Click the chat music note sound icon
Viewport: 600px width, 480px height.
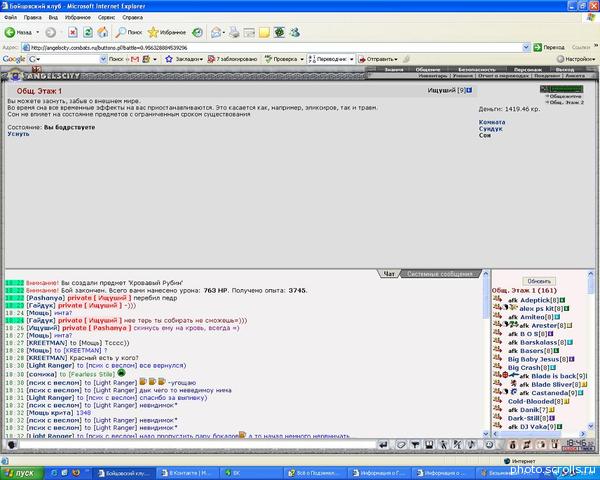(471, 444)
